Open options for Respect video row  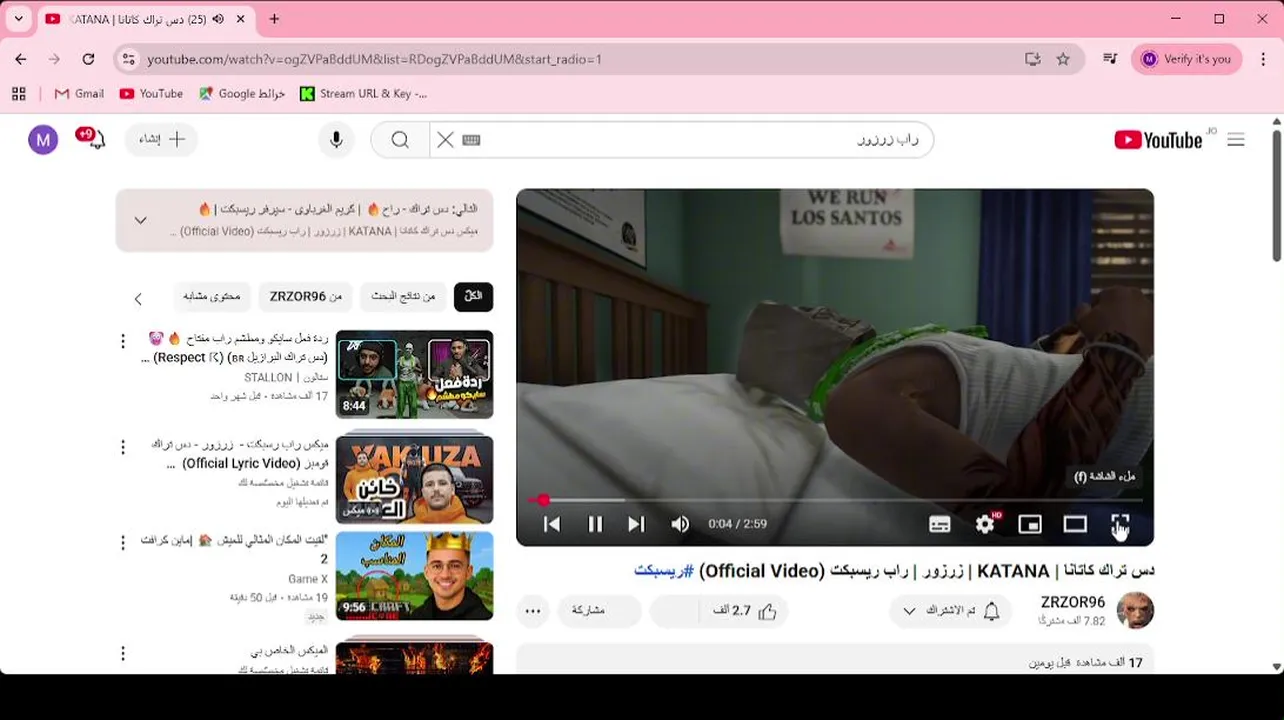pyautogui.click(x=123, y=342)
